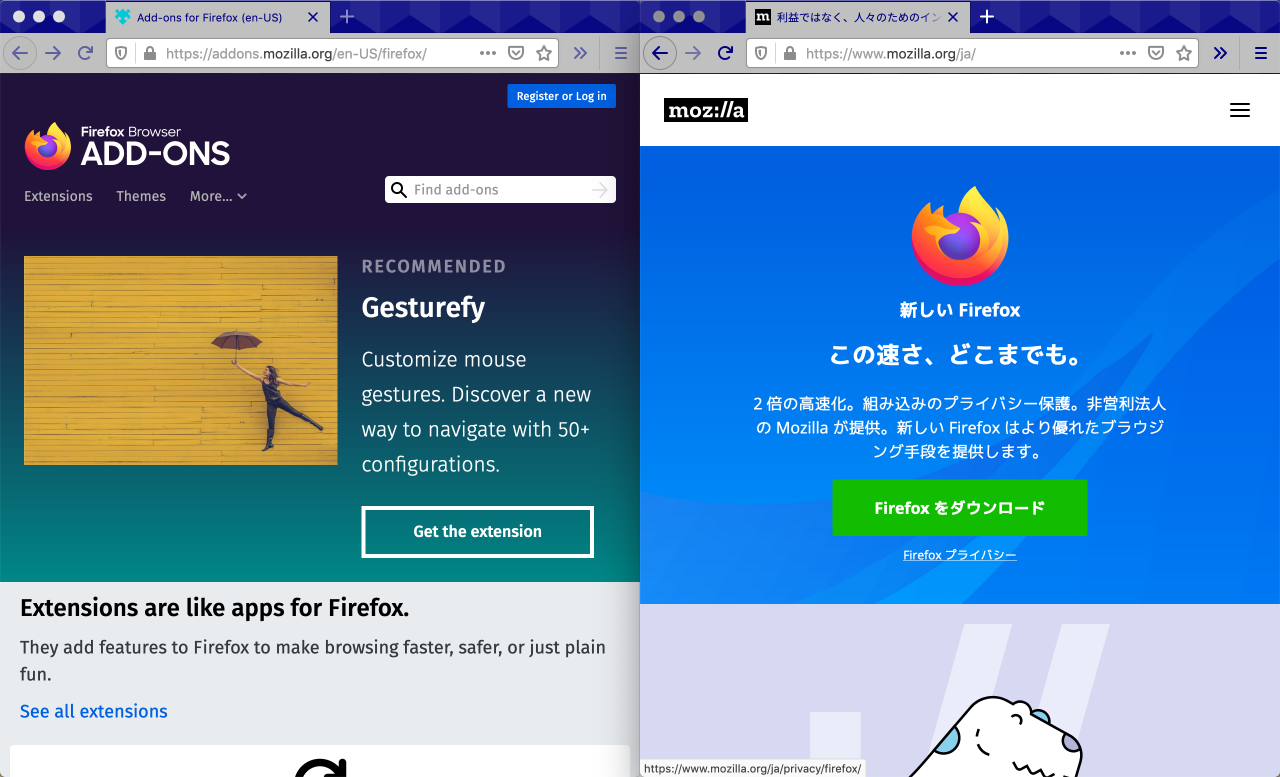Open the Extensions section link

[58, 196]
